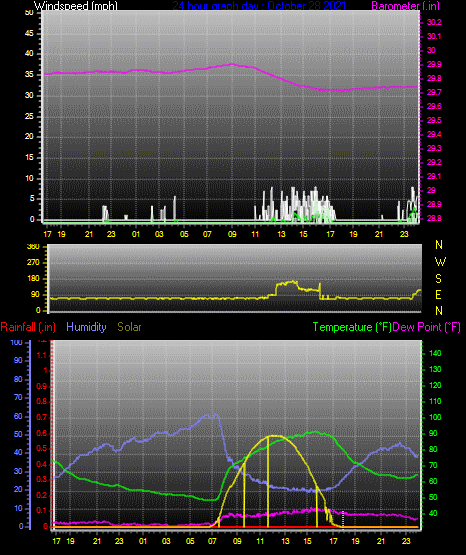The image size is (466, 555).
Task: Click the 60 mark on the humidity axis
Action: tap(18, 416)
